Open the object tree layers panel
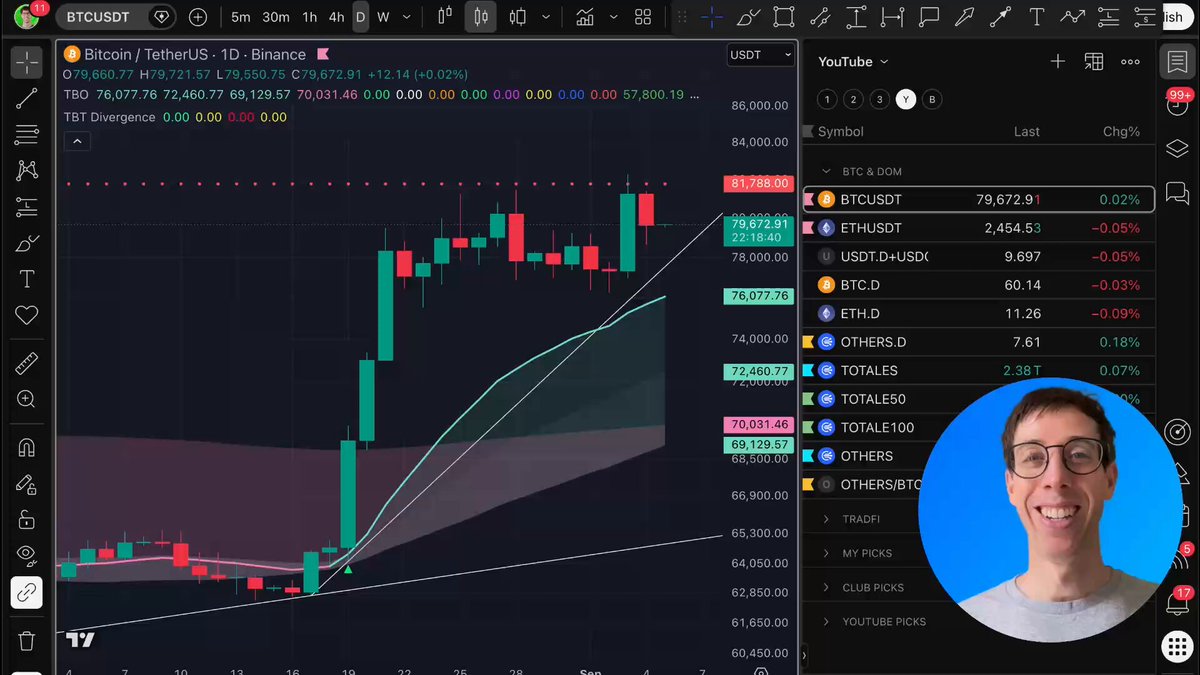The height and width of the screenshot is (675, 1200). [1177, 148]
